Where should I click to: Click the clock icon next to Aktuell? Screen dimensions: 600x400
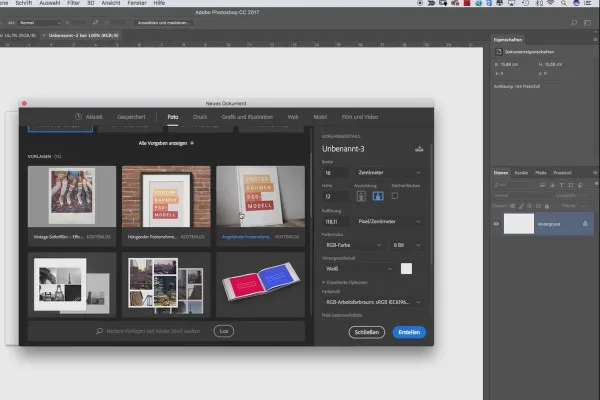pos(80,117)
